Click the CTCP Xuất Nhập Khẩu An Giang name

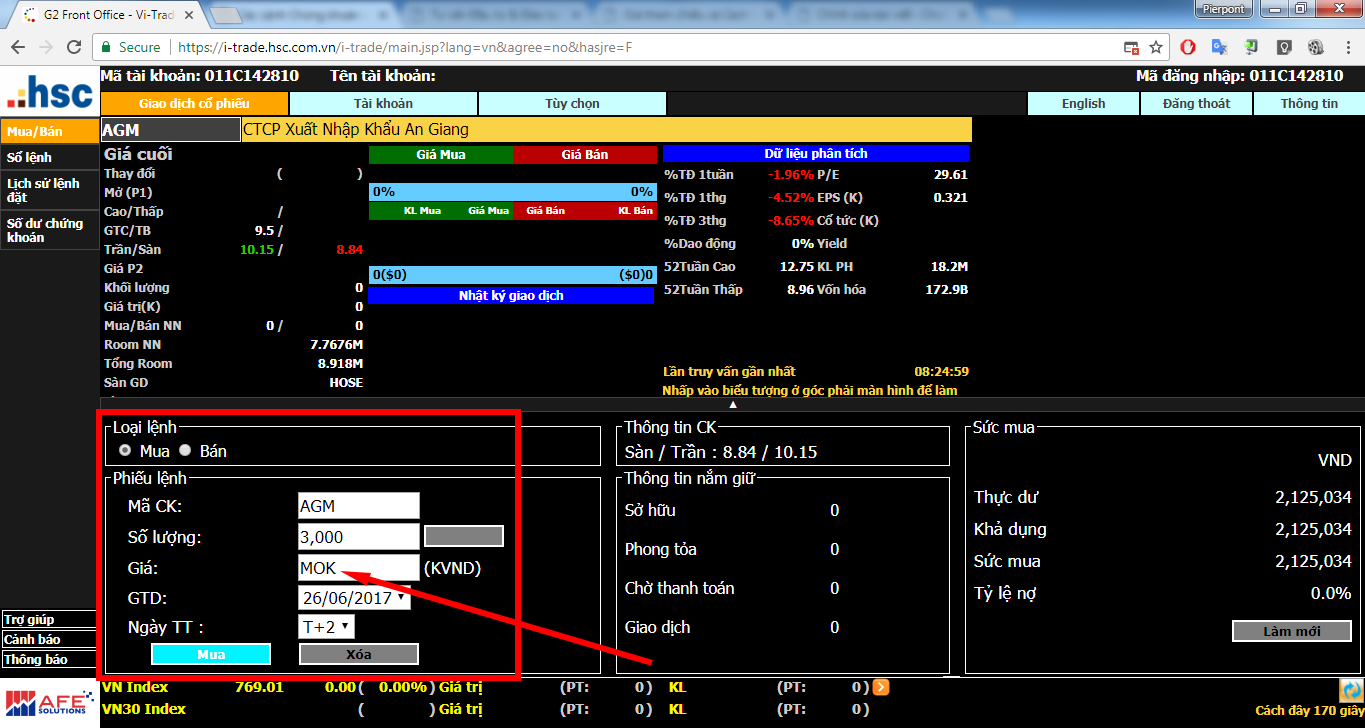[x=356, y=130]
